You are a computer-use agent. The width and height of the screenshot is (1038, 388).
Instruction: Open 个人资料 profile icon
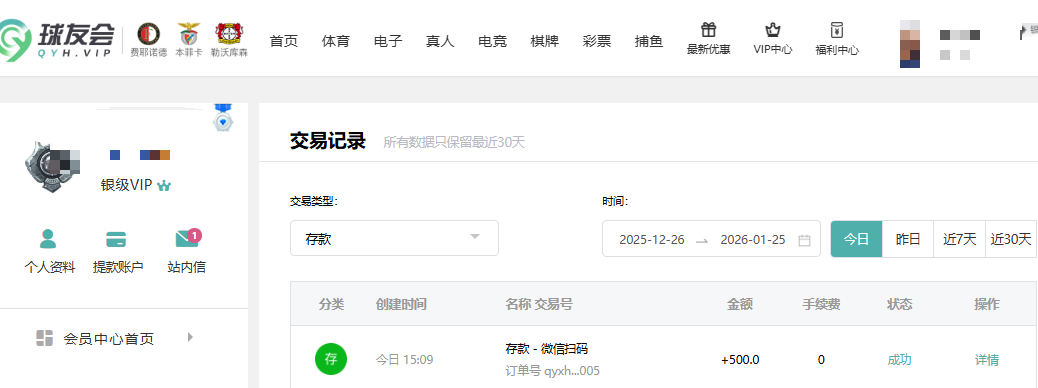pyautogui.click(x=48, y=239)
